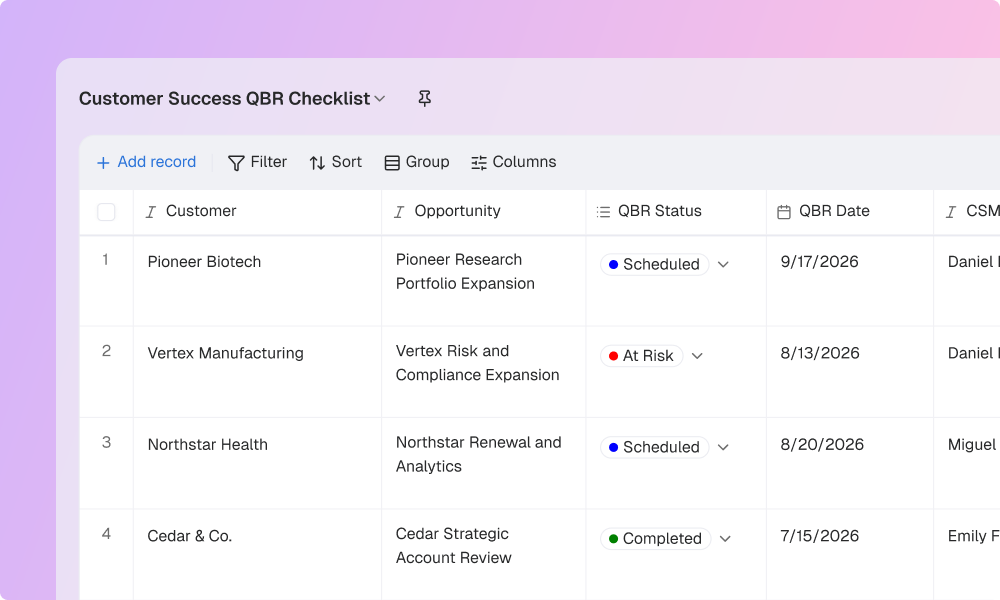Select row number 2
The width and height of the screenshot is (1000, 600).
(x=106, y=351)
